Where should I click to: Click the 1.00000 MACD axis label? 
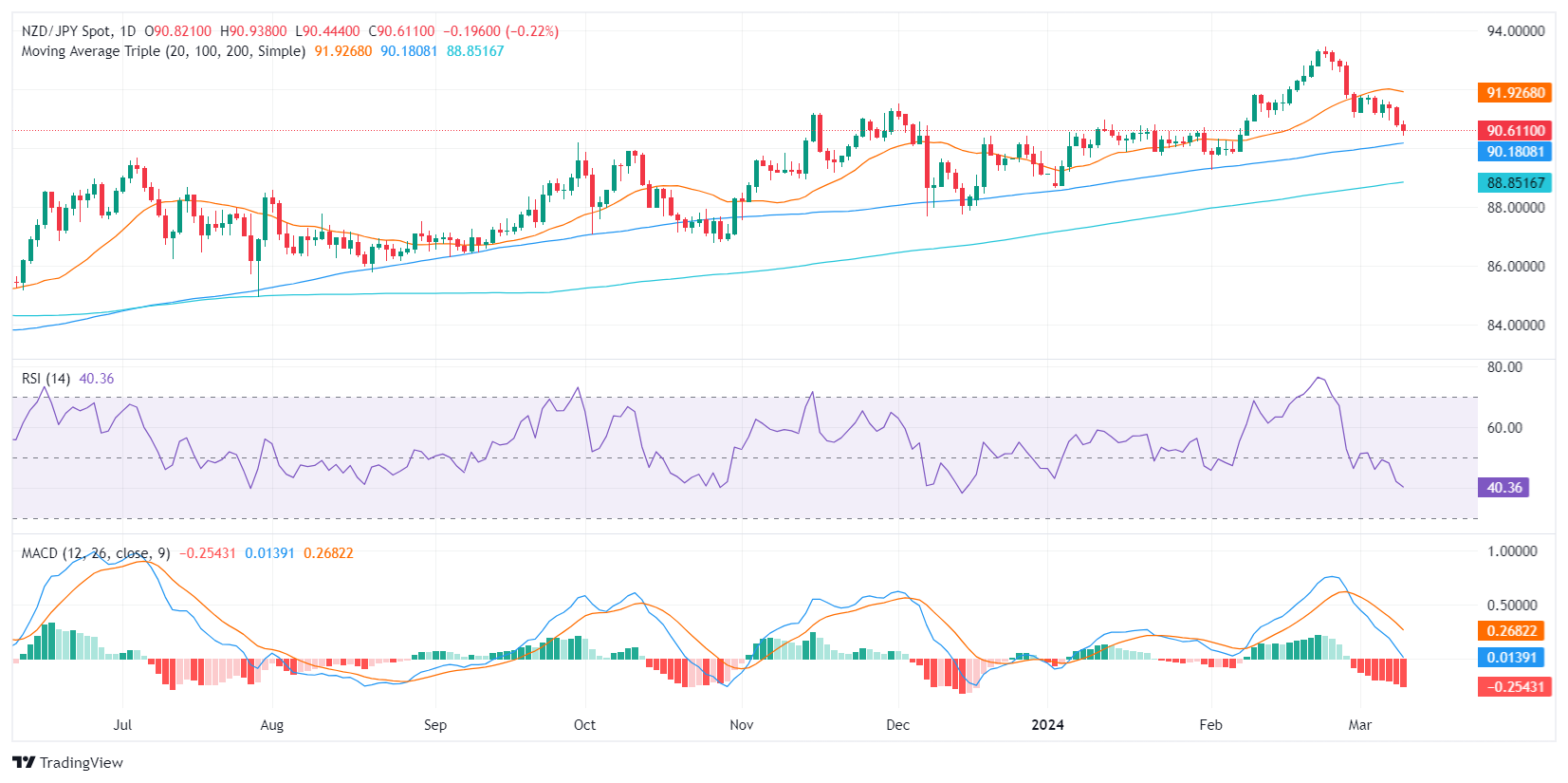pos(1512,551)
